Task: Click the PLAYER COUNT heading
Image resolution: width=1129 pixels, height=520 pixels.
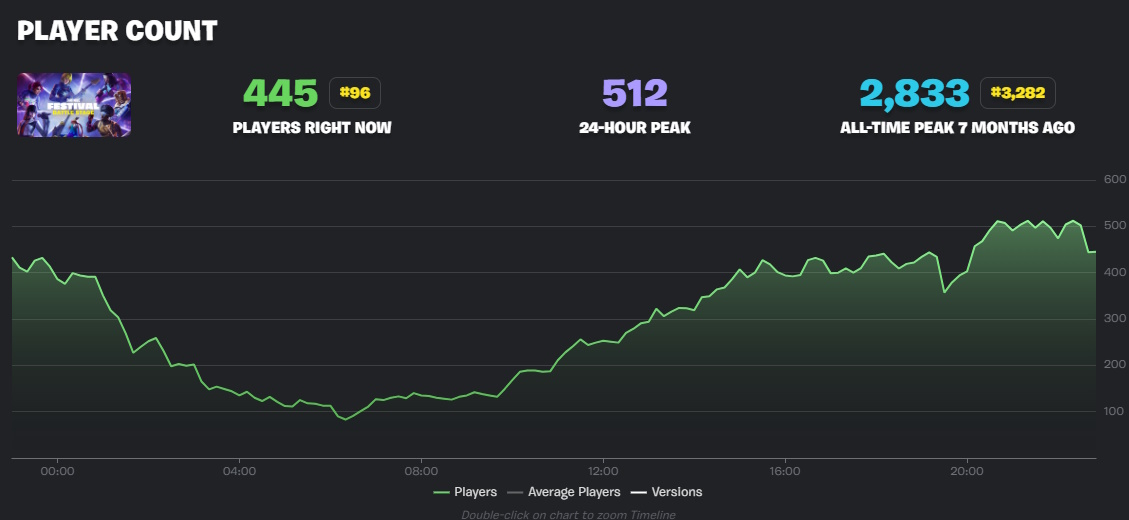Action: (117, 31)
